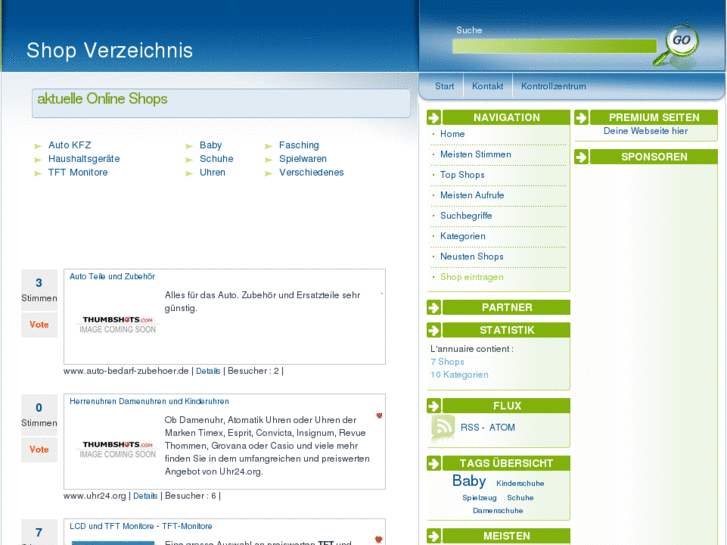Click the Shop Verzeichnis site title

[x=109, y=50]
